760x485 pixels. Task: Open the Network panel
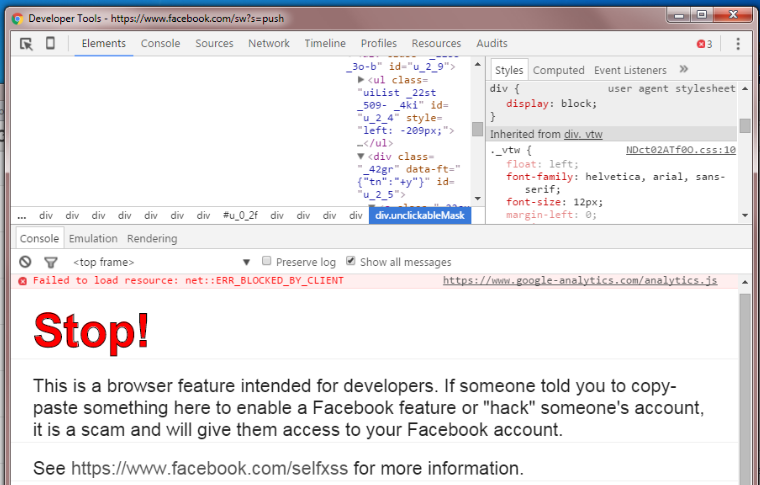click(269, 44)
